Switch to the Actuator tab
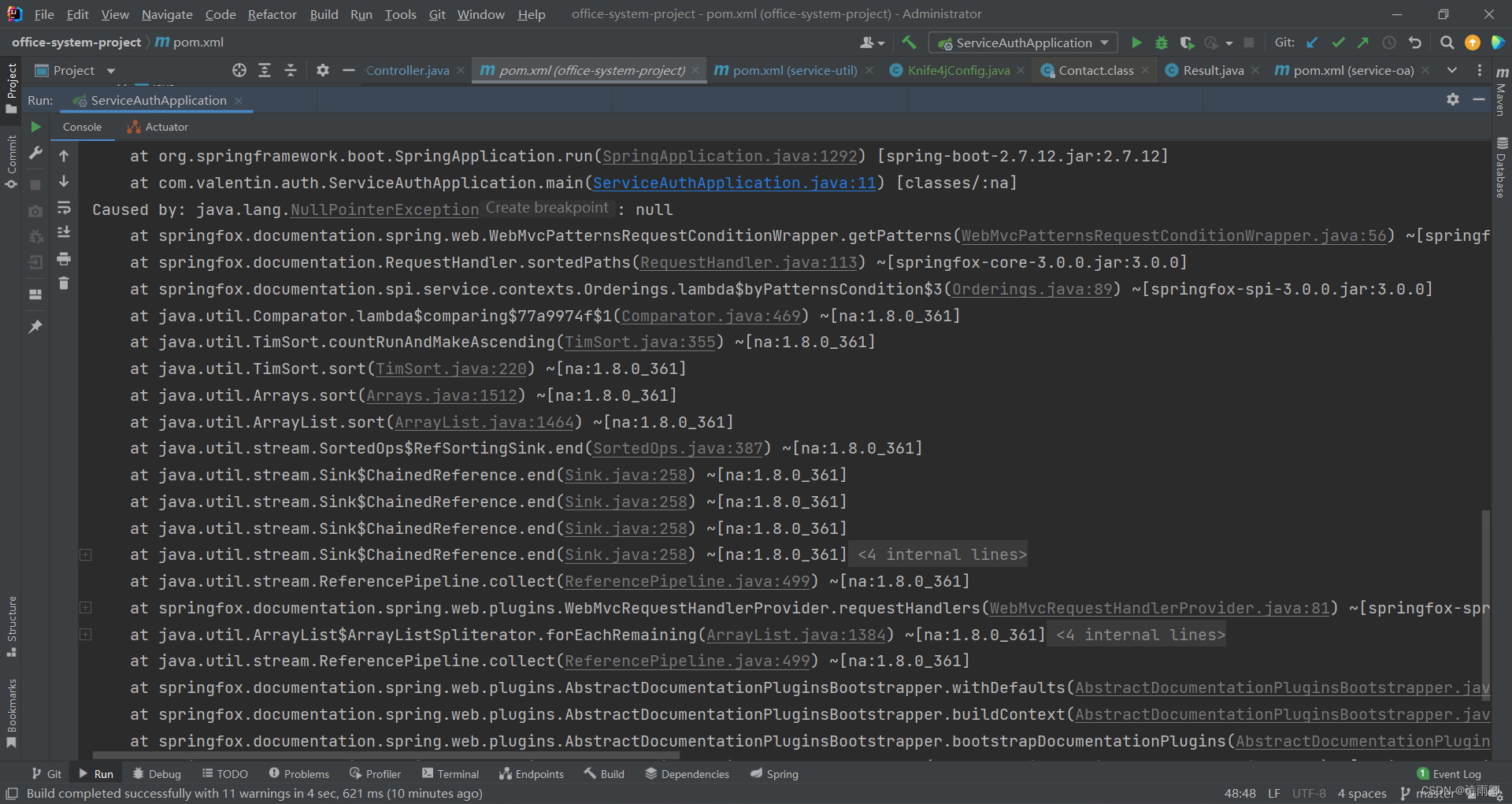 (x=164, y=127)
